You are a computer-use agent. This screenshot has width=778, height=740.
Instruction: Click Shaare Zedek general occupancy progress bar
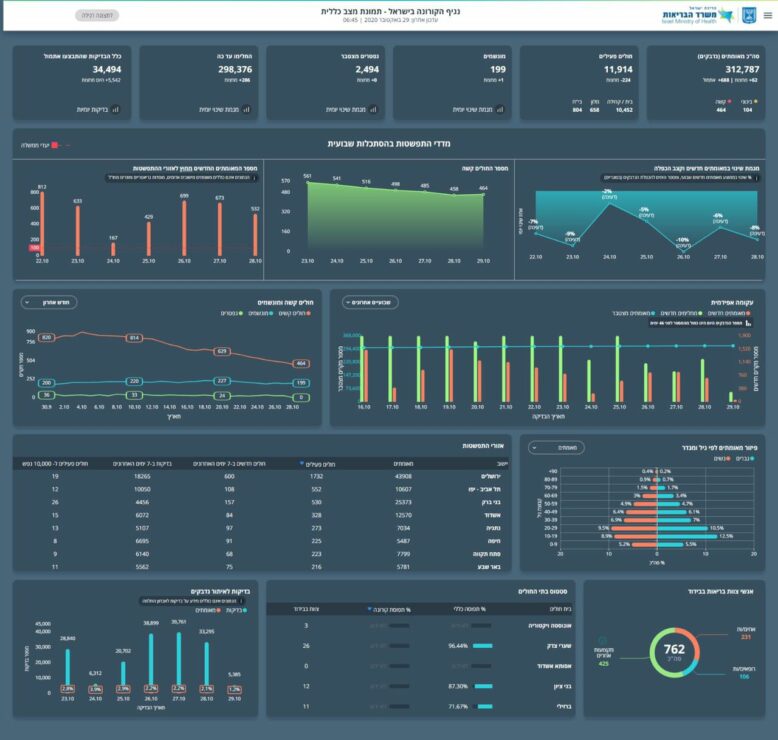click(480, 646)
